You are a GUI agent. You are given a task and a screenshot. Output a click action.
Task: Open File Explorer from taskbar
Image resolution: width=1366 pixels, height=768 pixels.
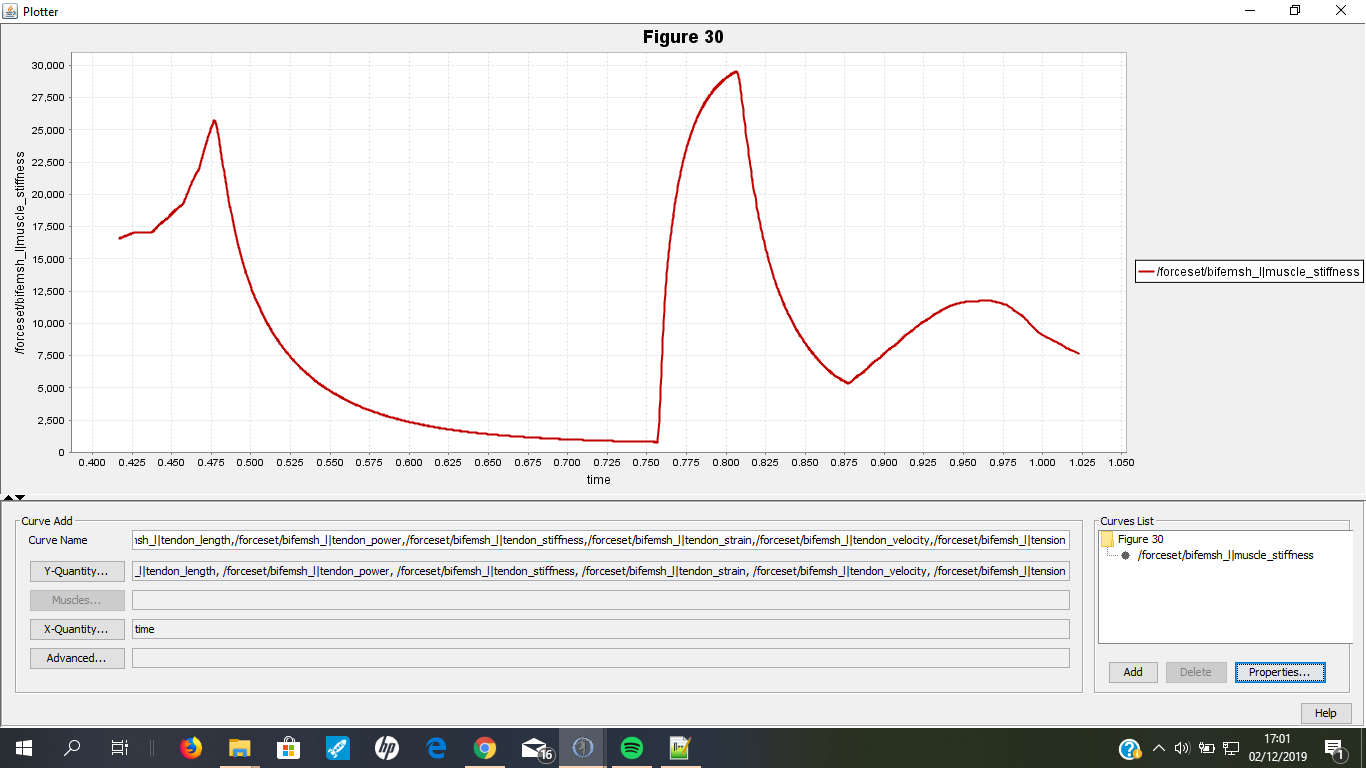click(x=239, y=748)
